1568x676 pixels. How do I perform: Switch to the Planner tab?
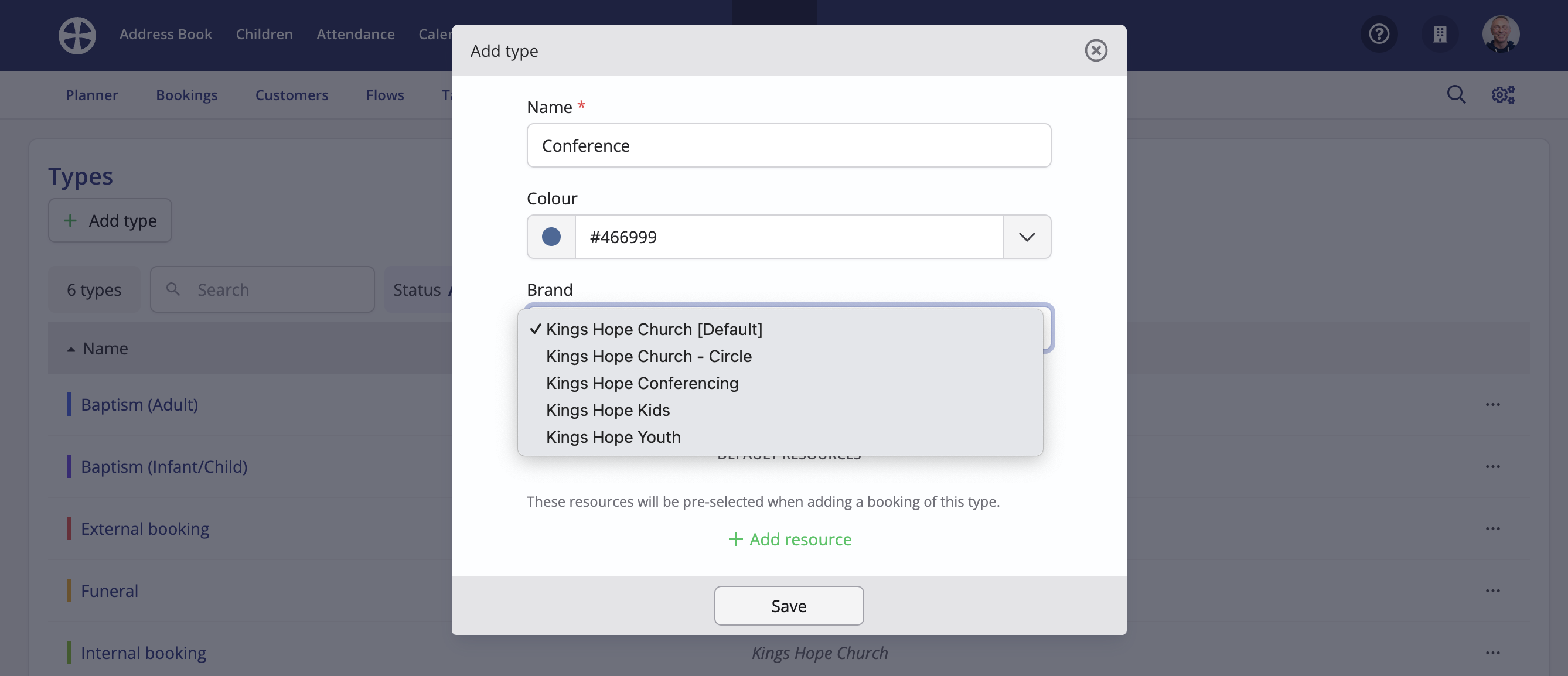click(x=91, y=94)
